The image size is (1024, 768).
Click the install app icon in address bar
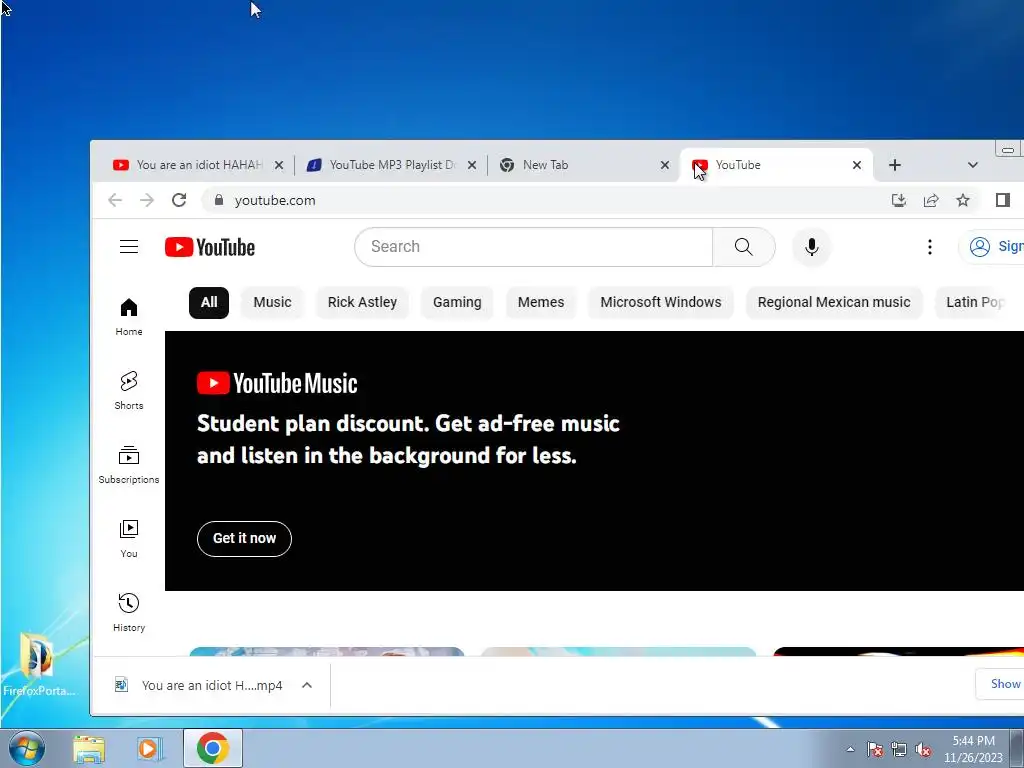click(x=899, y=200)
